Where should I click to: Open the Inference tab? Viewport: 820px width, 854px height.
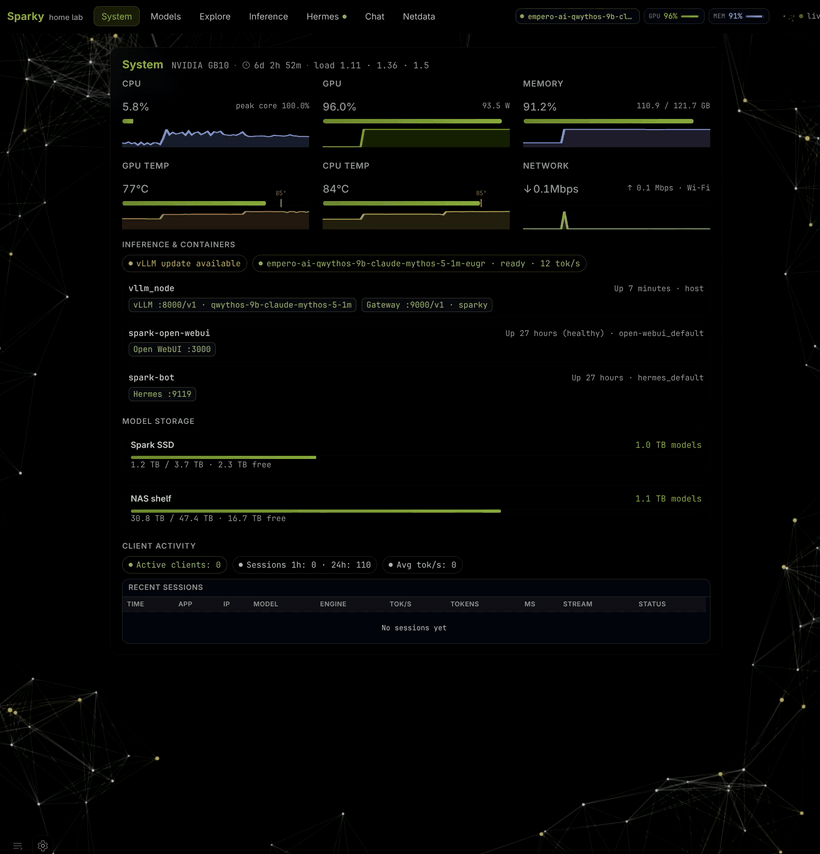click(x=268, y=16)
